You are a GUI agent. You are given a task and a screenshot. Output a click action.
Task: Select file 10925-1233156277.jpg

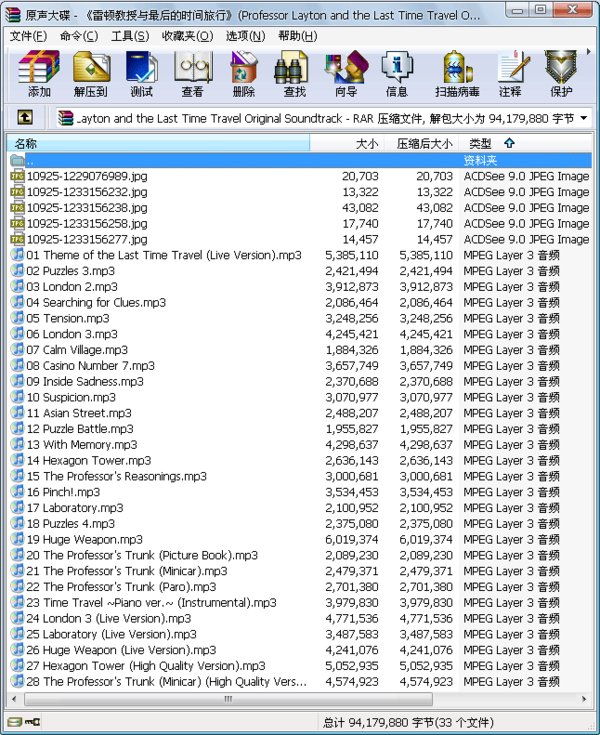pyautogui.click(x=300, y=240)
